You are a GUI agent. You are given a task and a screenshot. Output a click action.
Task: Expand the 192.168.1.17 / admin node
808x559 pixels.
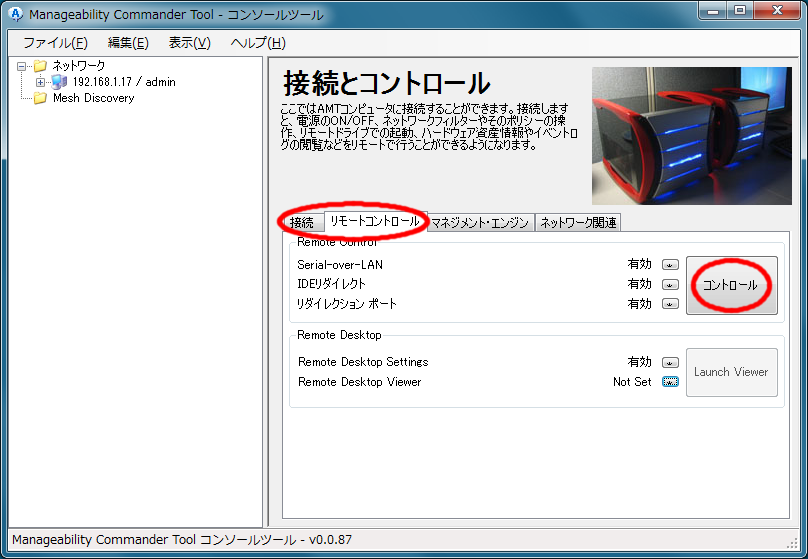[40, 82]
